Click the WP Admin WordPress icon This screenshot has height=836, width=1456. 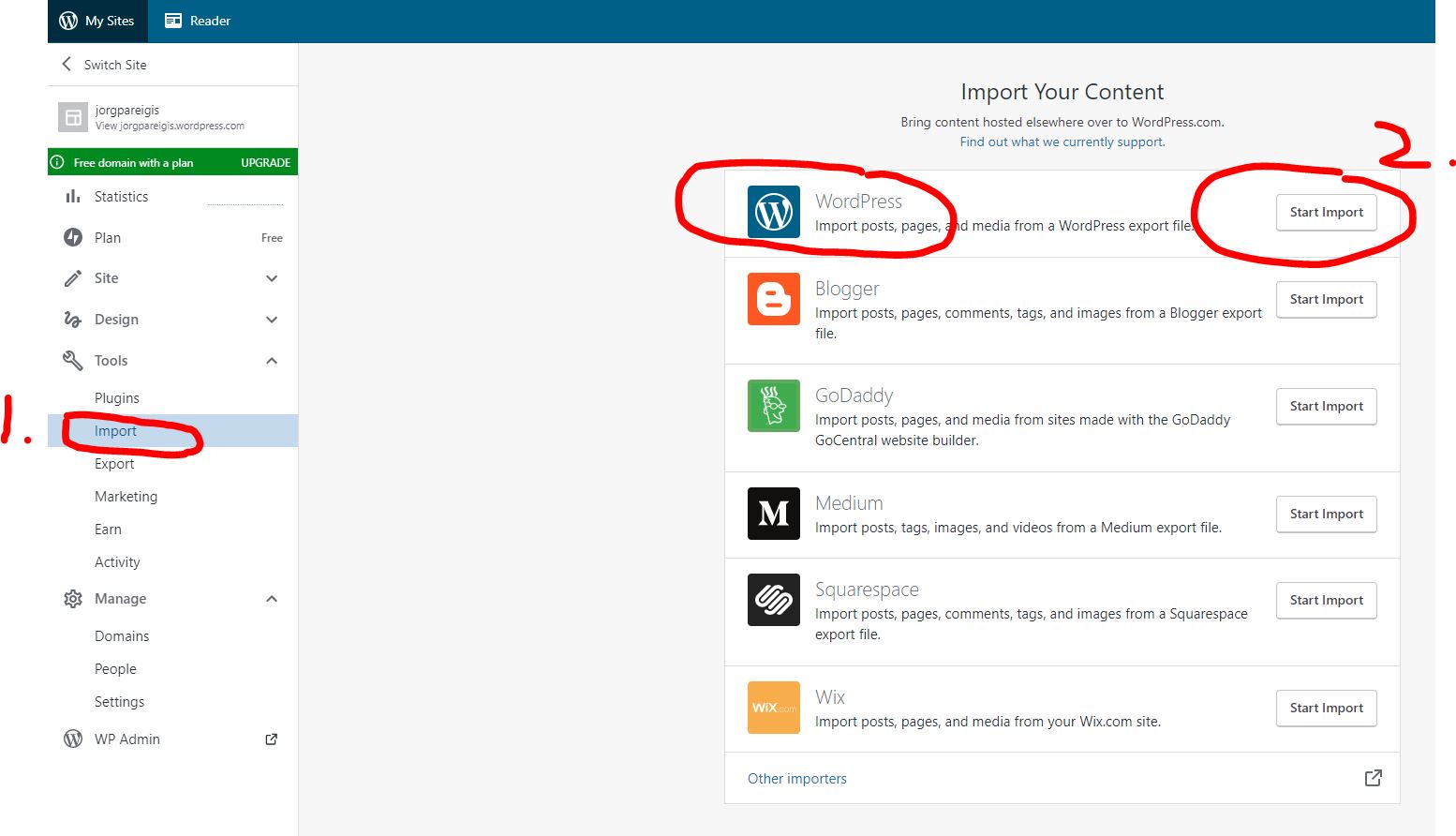(73, 739)
